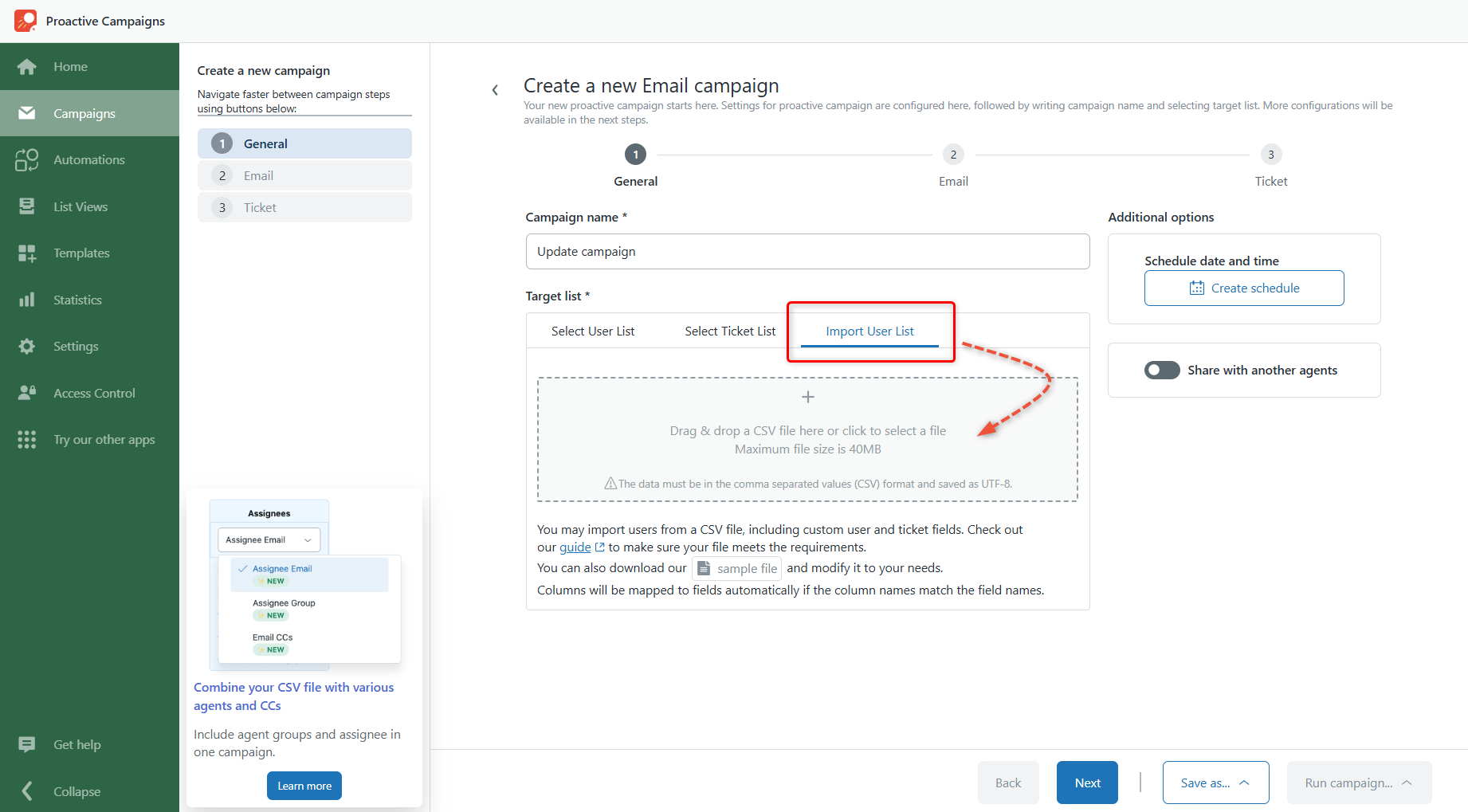
Task: Click the back arrow beside campaign title
Action: pos(495,90)
